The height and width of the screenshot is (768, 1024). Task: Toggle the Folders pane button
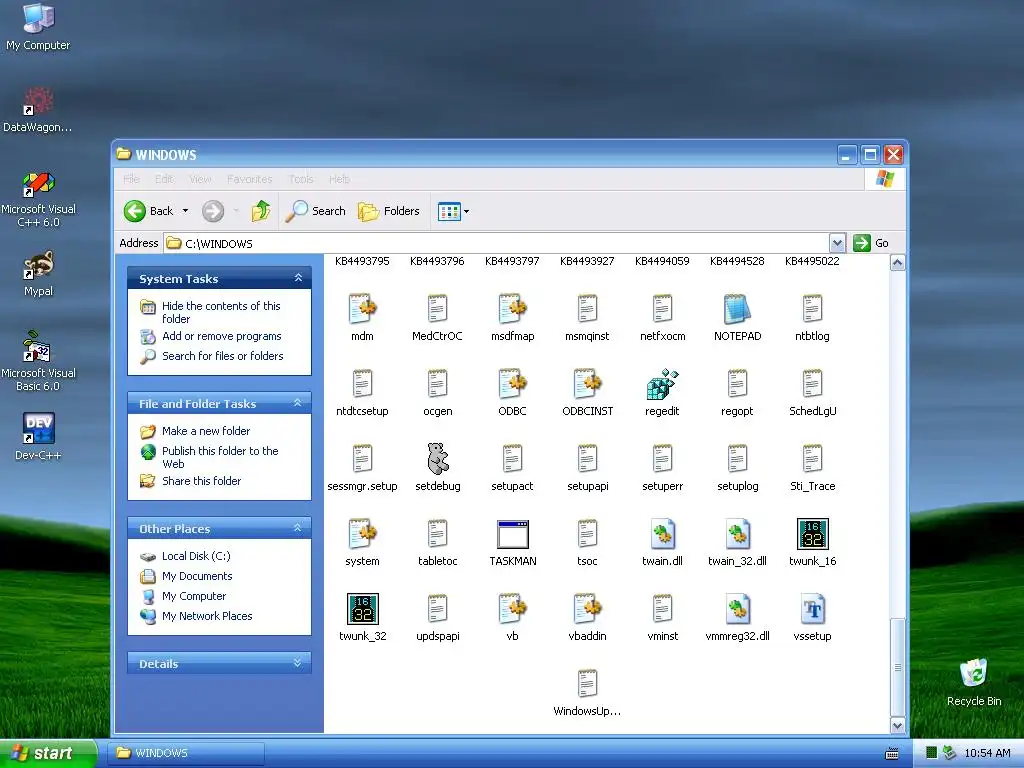389,211
